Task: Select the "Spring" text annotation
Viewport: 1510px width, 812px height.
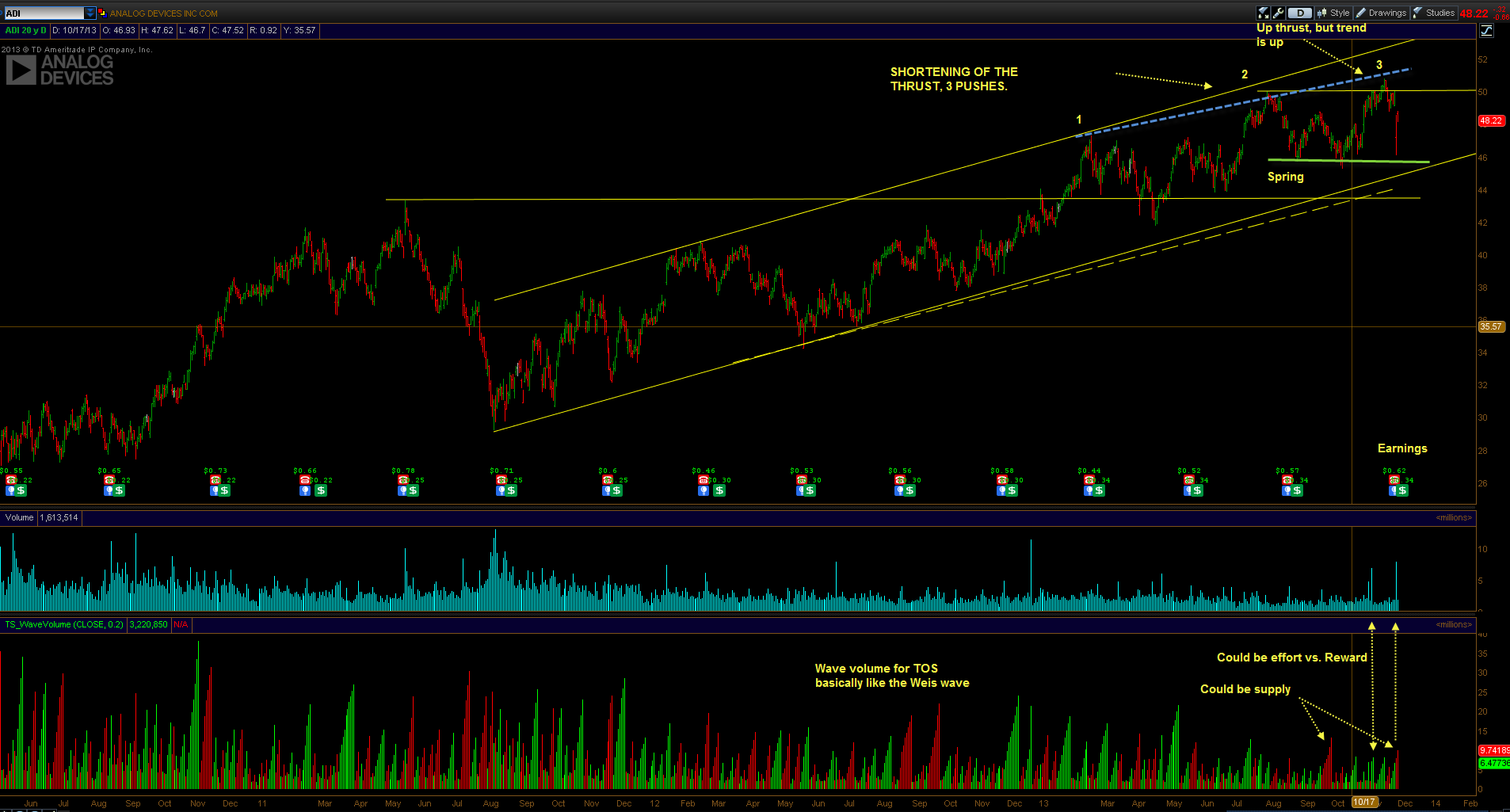Action: [1286, 177]
